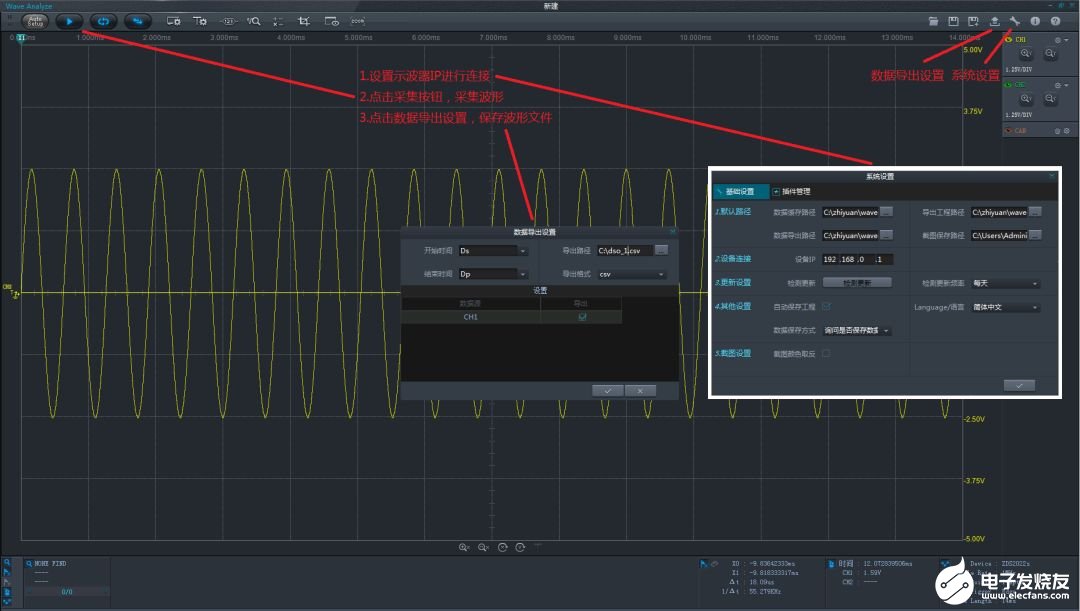Screen dimensions: 1080x611
Task: Browse for data export path in system settings
Action: (x=886, y=236)
